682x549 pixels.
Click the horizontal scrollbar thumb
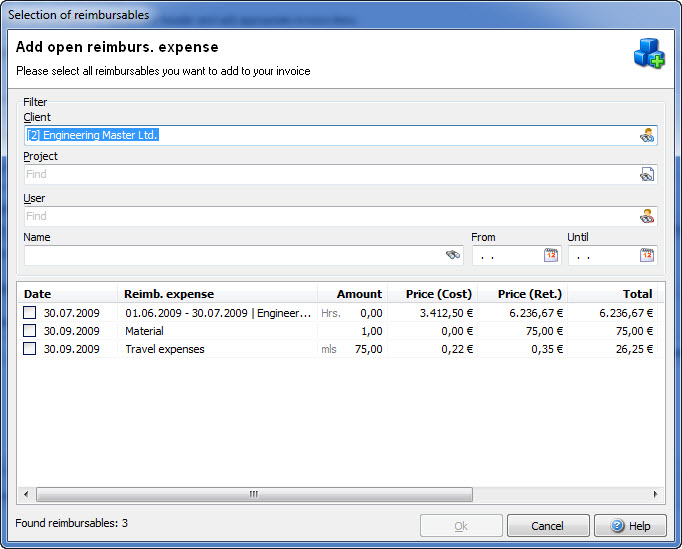point(254,494)
